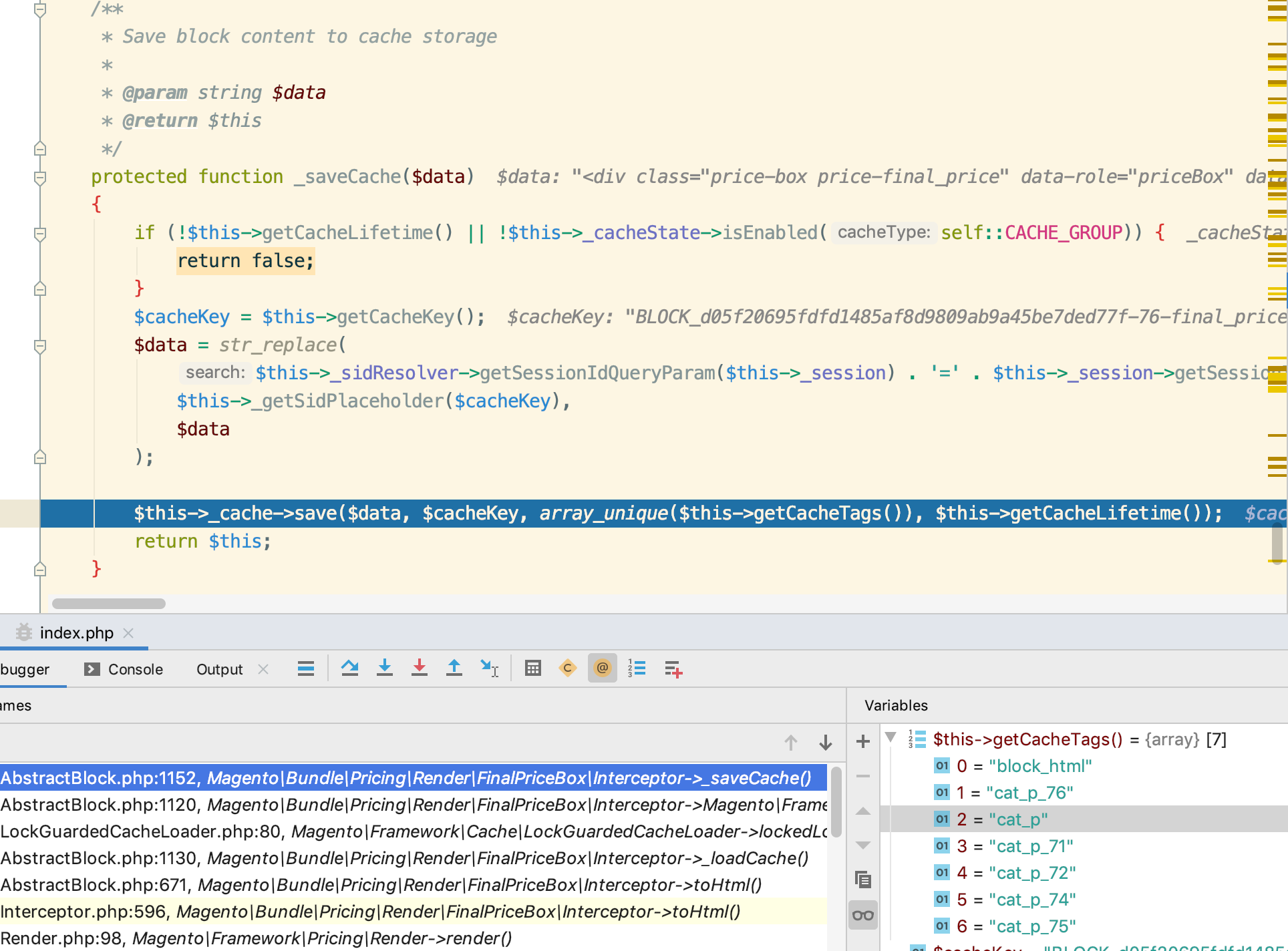Click the CACHE_GROUP constant
This screenshot has height=951, width=1288.
1064,232
